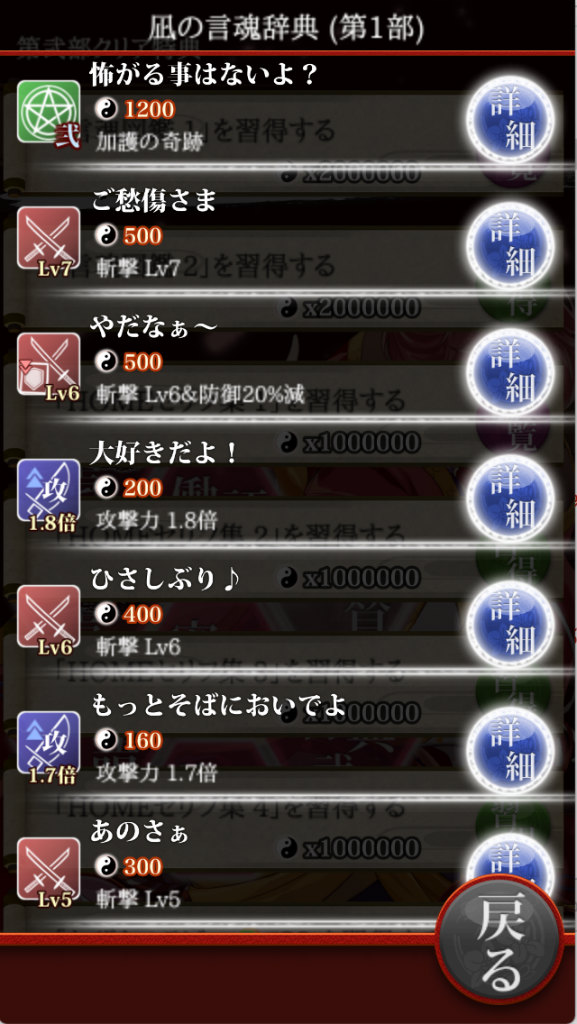Open 詳細 for ご愁傷さま
This screenshot has width=577, height=1024.
click(x=510, y=245)
